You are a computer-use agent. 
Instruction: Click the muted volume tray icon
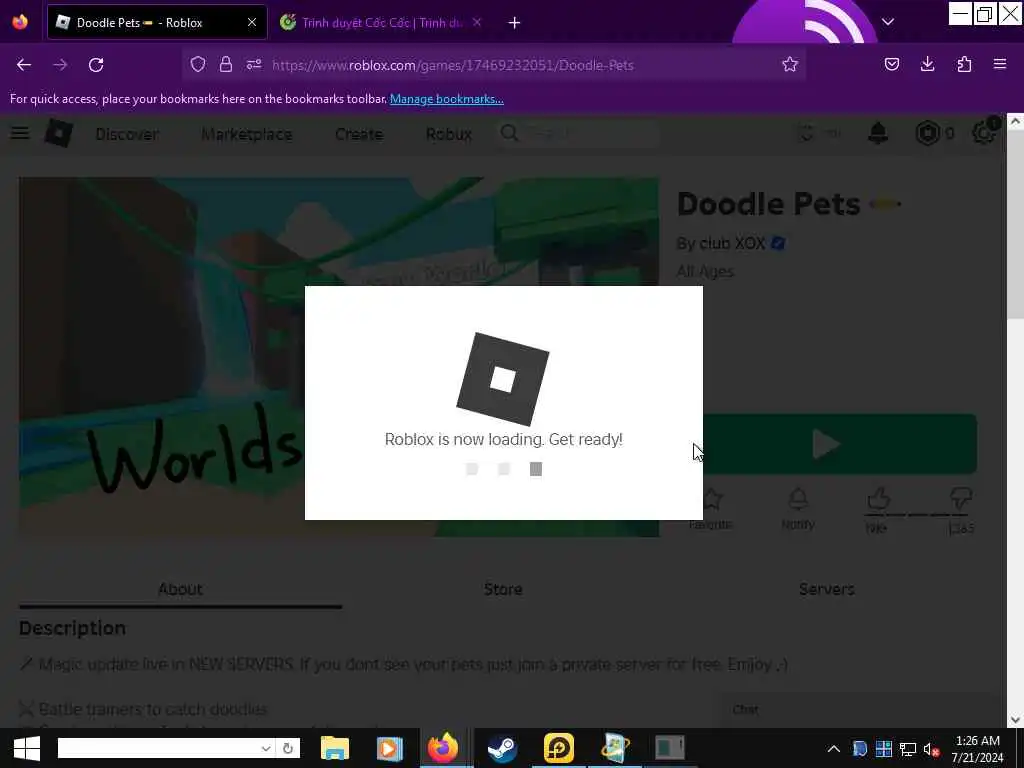[931, 749]
